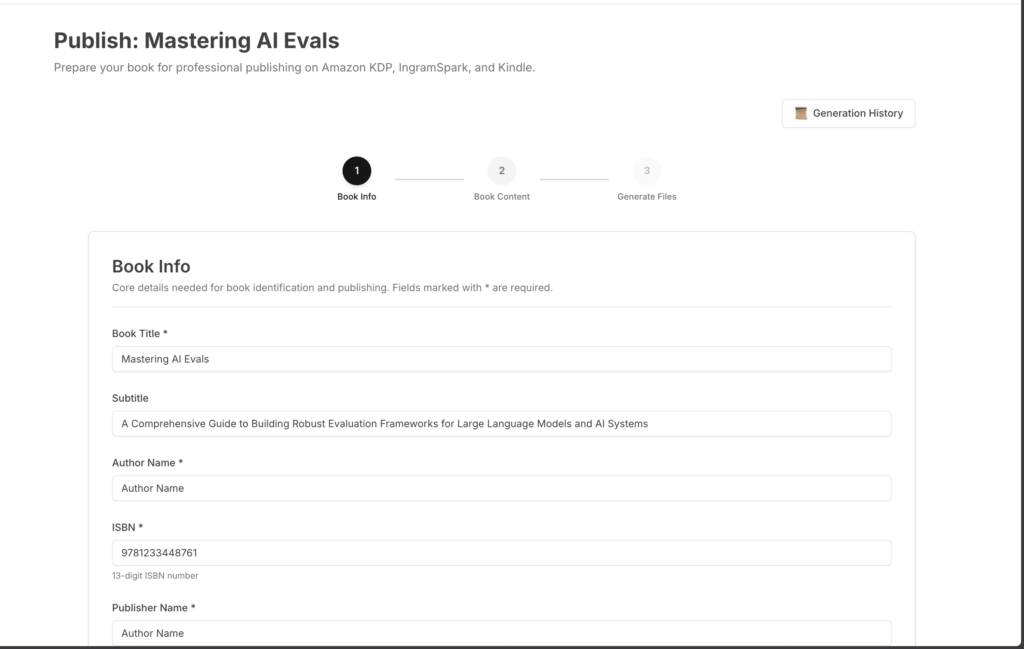The image size is (1024, 649).
Task: Select step 1 circle in progress stepper
Action: [x=357, y=171]
